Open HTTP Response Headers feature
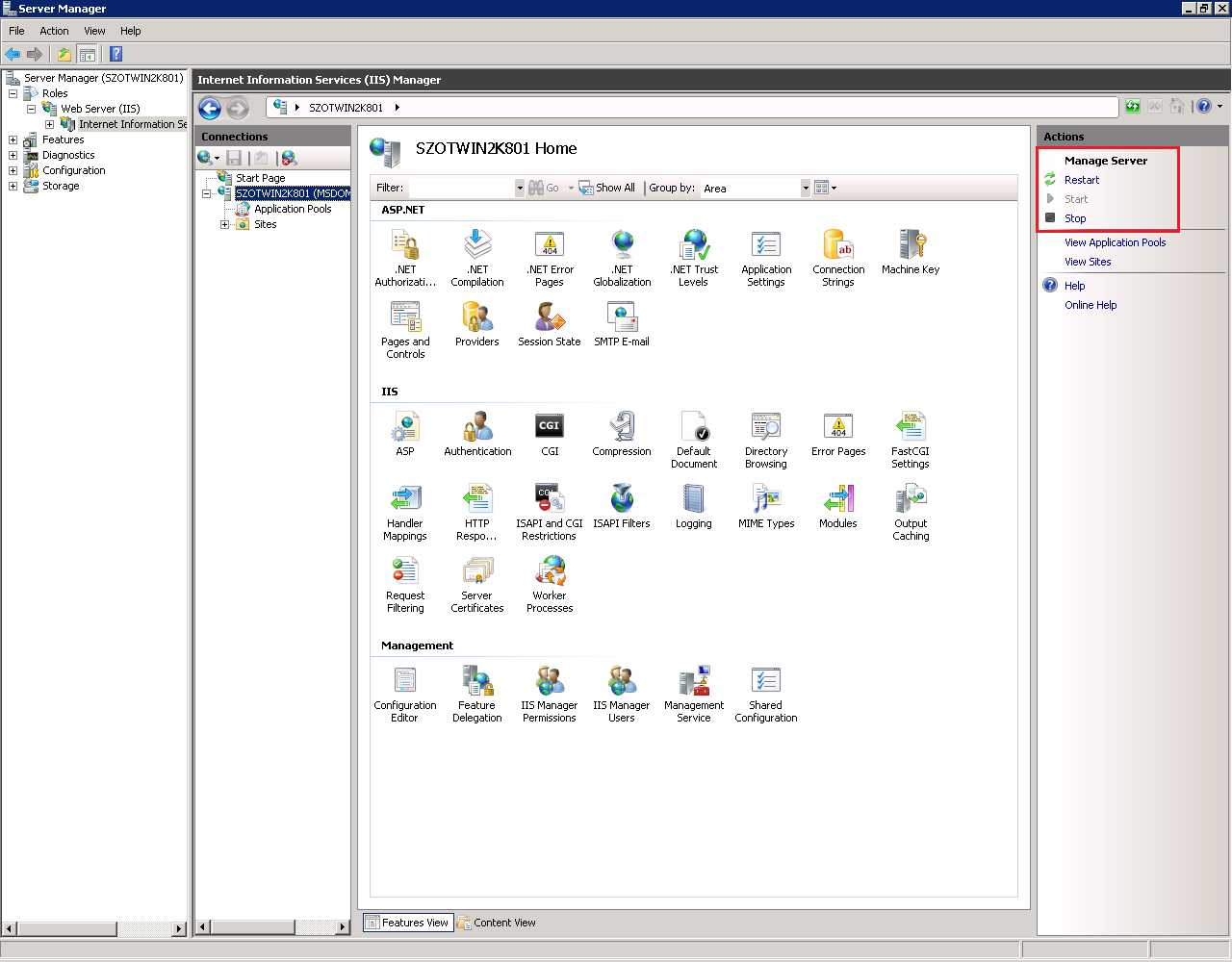Image resolution: width=1232 pixels, height=962 pixels. [477, 511]
